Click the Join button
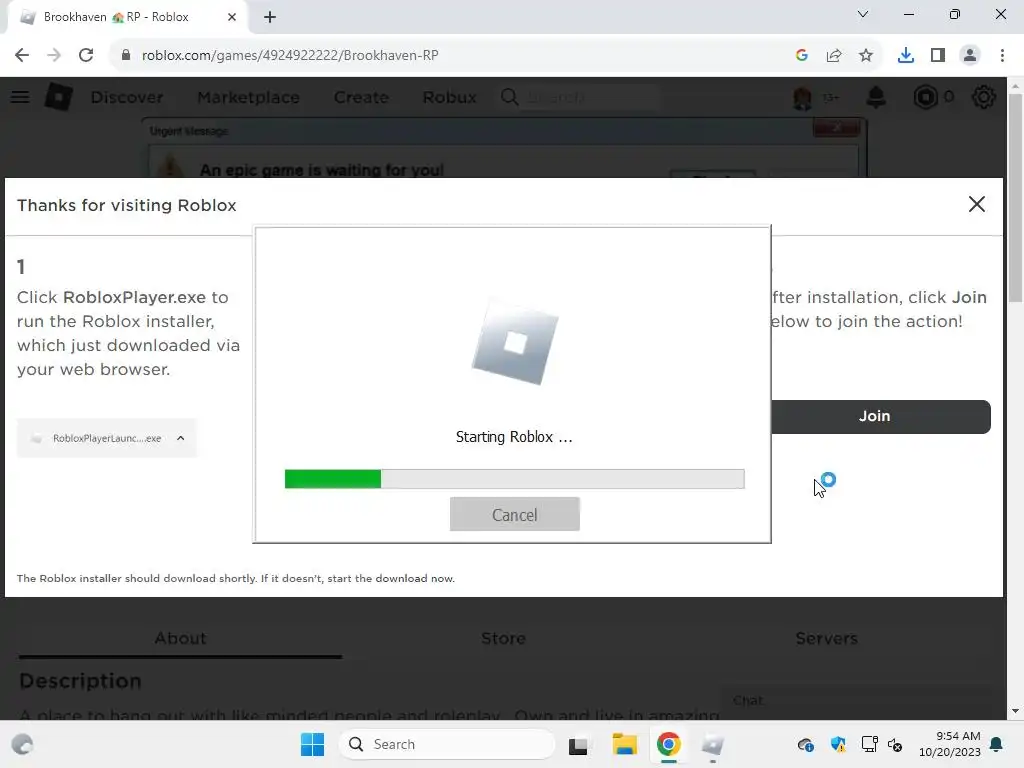Image resolution: width=1024 pixels, height=768 pixels. pos(880,417)
